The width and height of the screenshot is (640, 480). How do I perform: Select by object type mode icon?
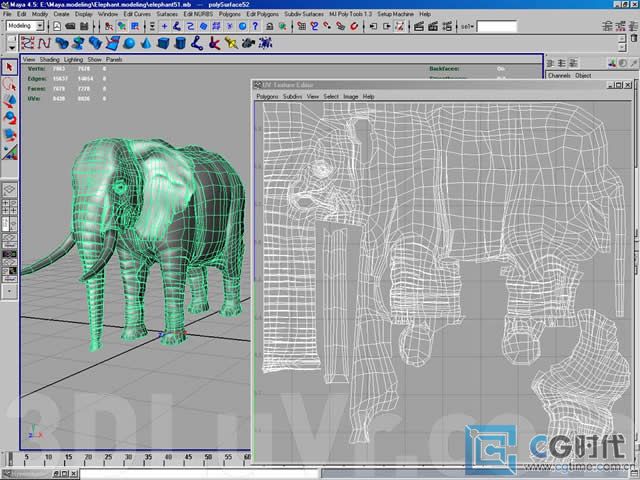click(122, 27)
